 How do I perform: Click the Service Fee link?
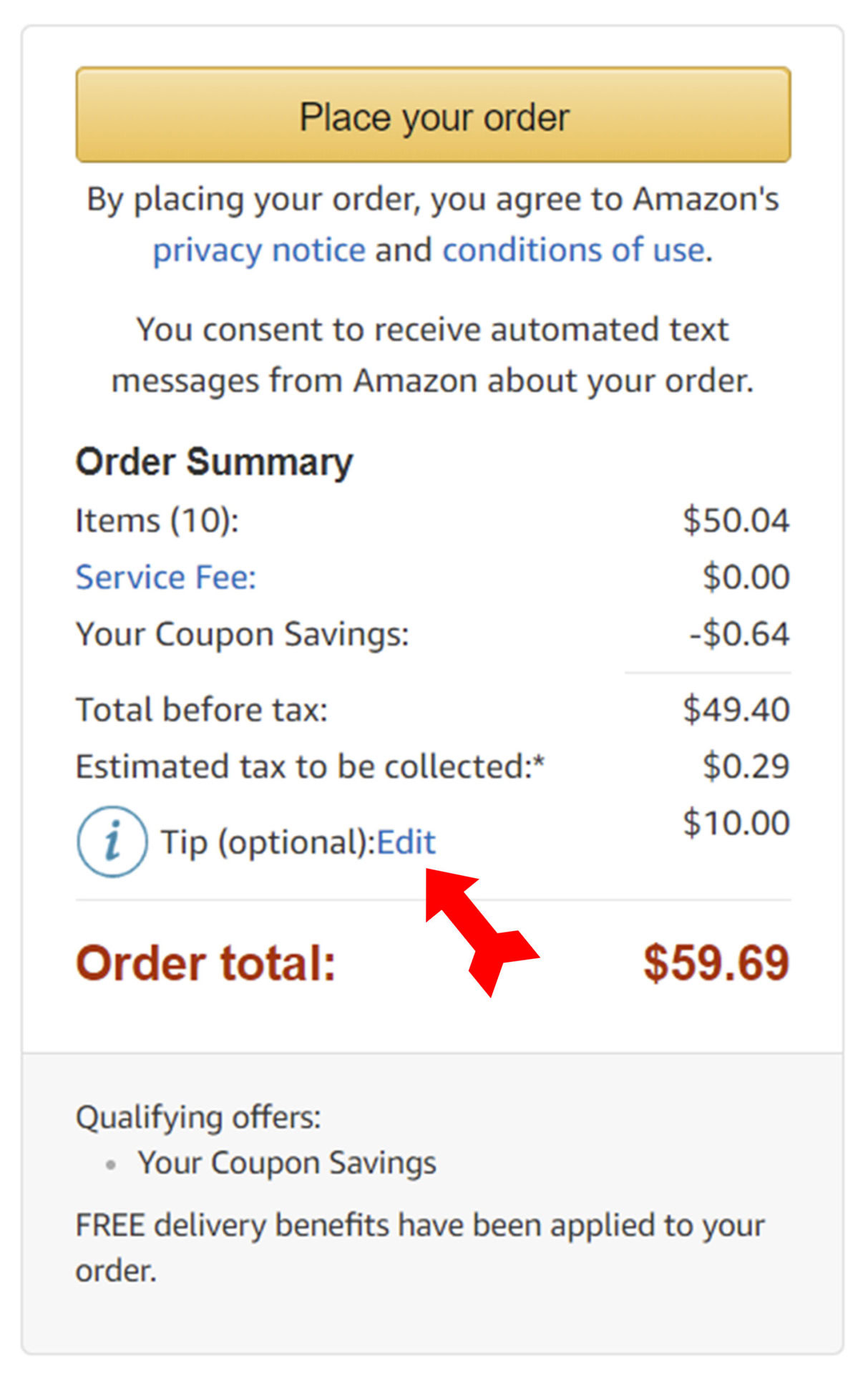tap(166, 578)
